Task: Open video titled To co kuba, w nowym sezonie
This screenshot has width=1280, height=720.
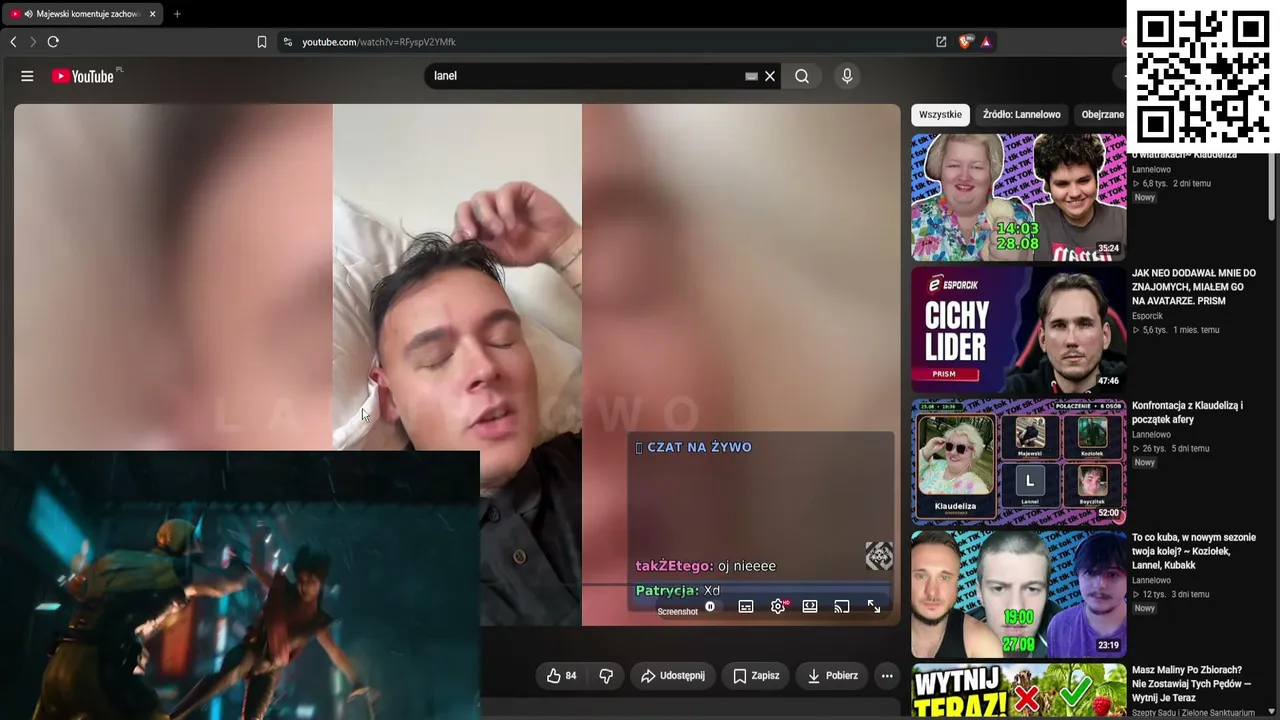Action: (1194, 551)
